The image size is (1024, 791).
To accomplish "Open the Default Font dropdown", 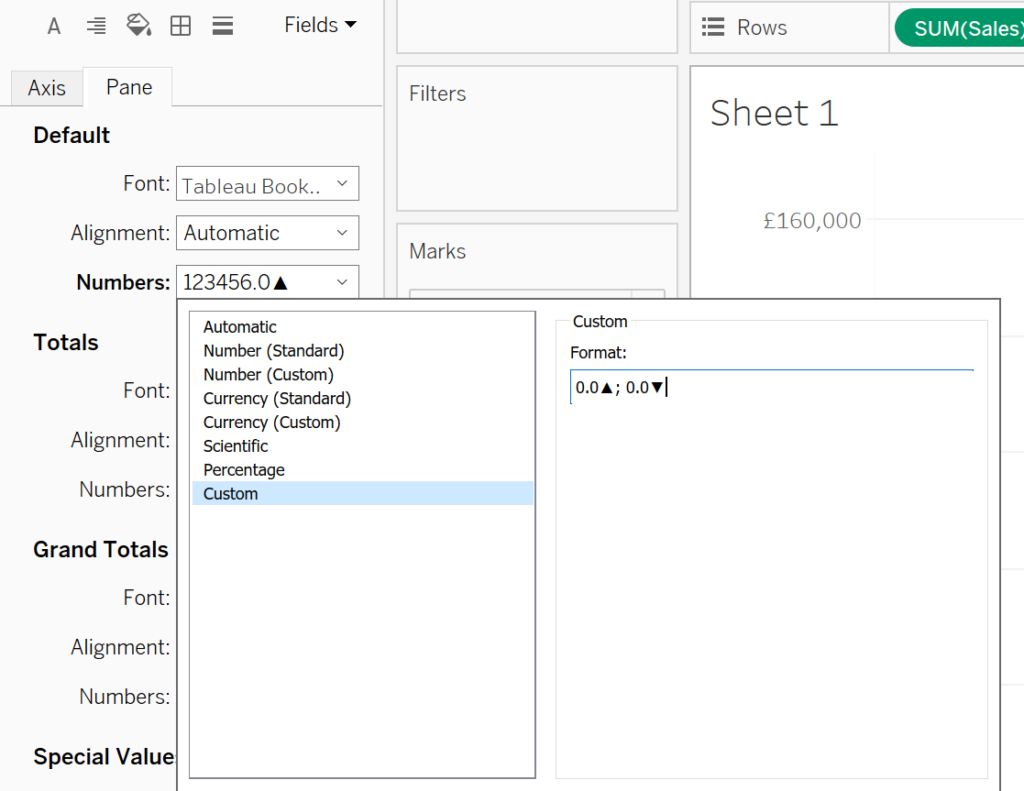I will tap(267, 184).
